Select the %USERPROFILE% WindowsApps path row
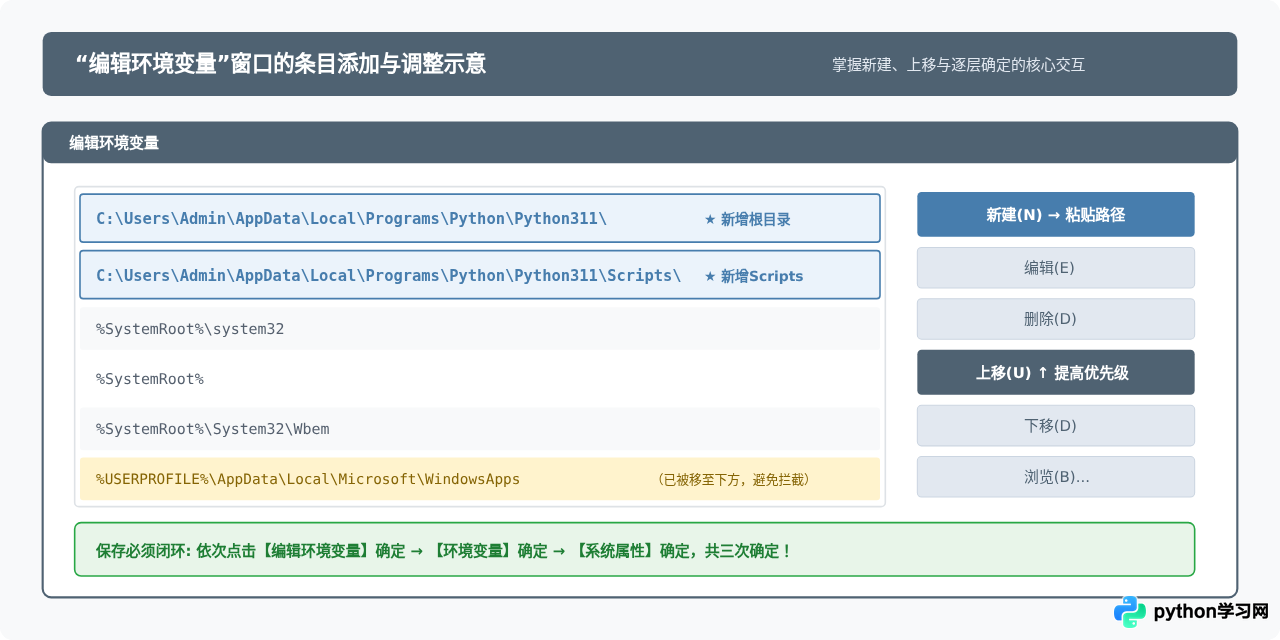 point(480,479)
